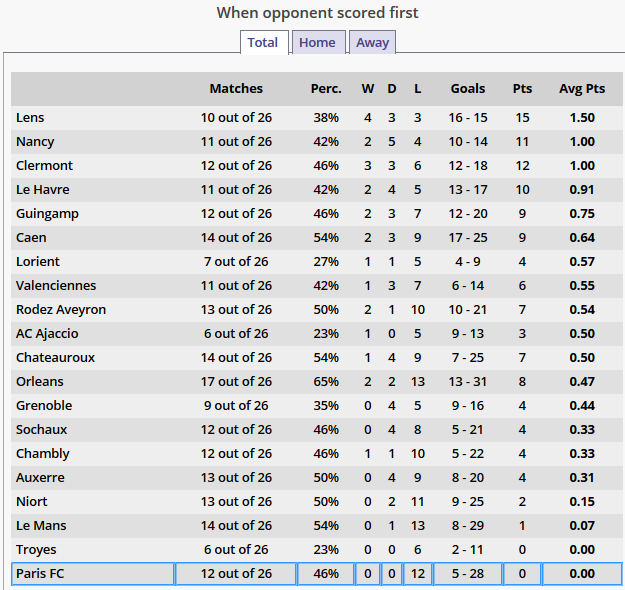The image size is (625, 590).
Task: Open the AC Ajaccio team link
Action: (x=47, y=334)
